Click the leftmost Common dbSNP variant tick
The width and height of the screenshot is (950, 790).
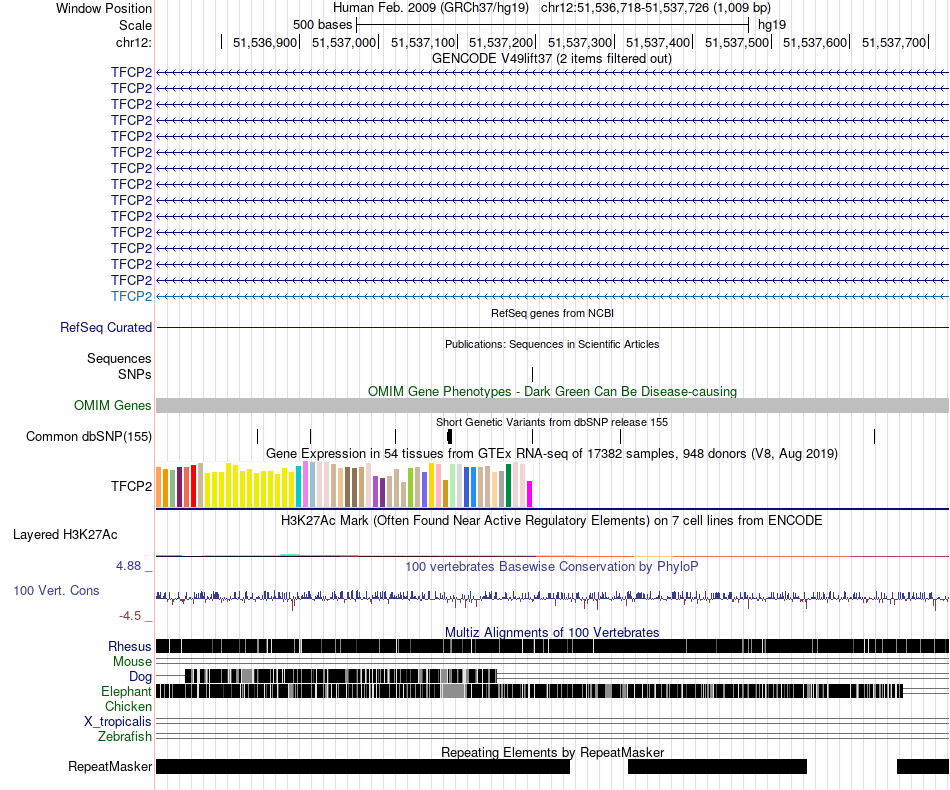257,436
